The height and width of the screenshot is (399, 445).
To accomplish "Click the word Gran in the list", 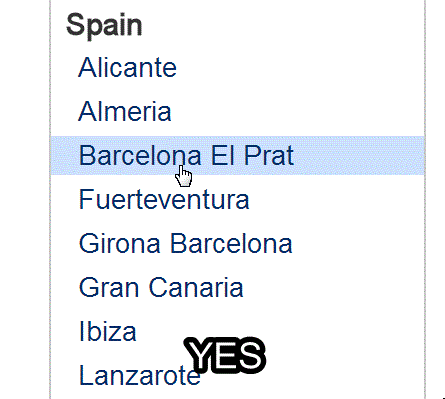I will pos(109,287).
